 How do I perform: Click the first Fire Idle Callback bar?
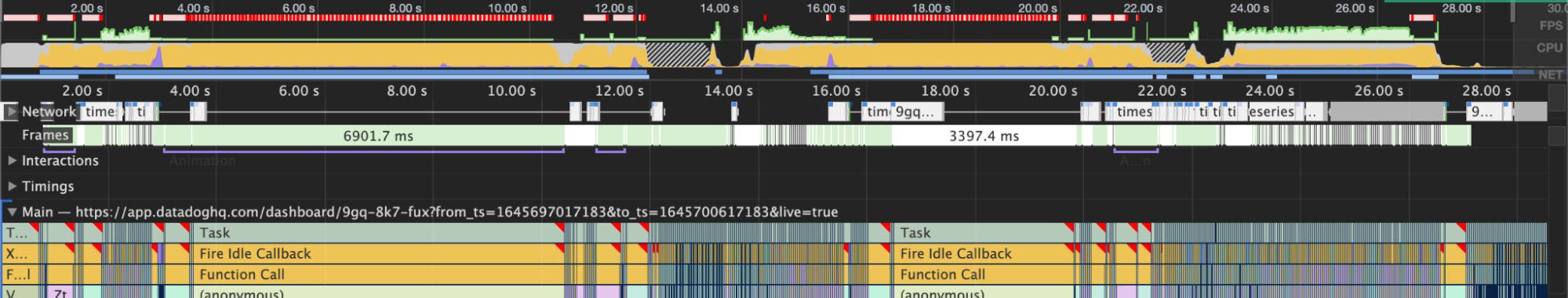tap(378, 253)
